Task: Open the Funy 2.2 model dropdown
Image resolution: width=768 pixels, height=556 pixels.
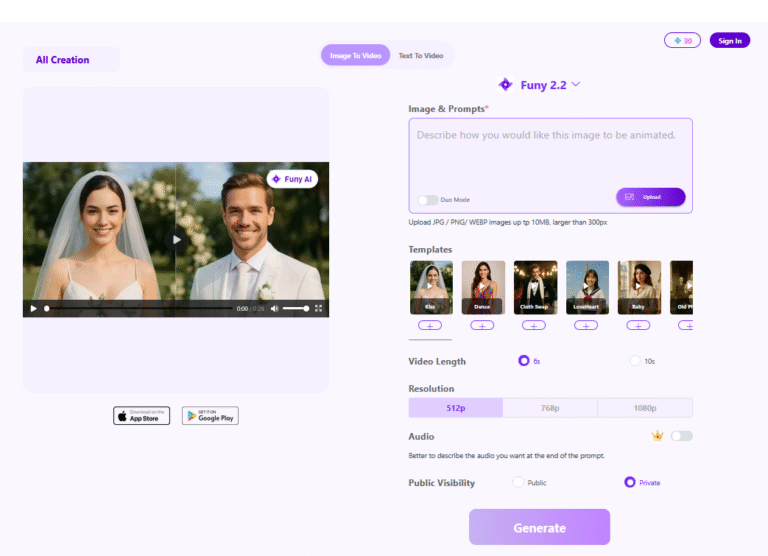Action: [550, 85]
